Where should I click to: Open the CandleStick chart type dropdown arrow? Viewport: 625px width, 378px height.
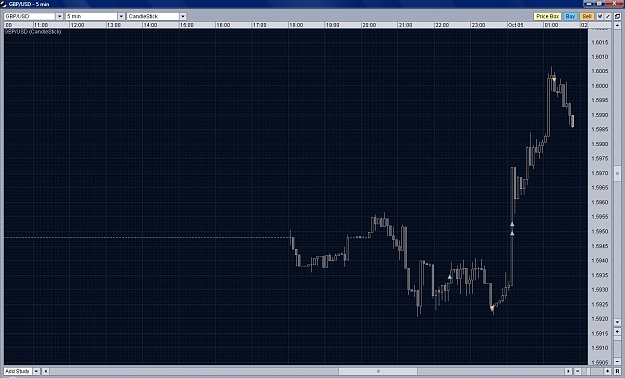click(x=183, y=16)
